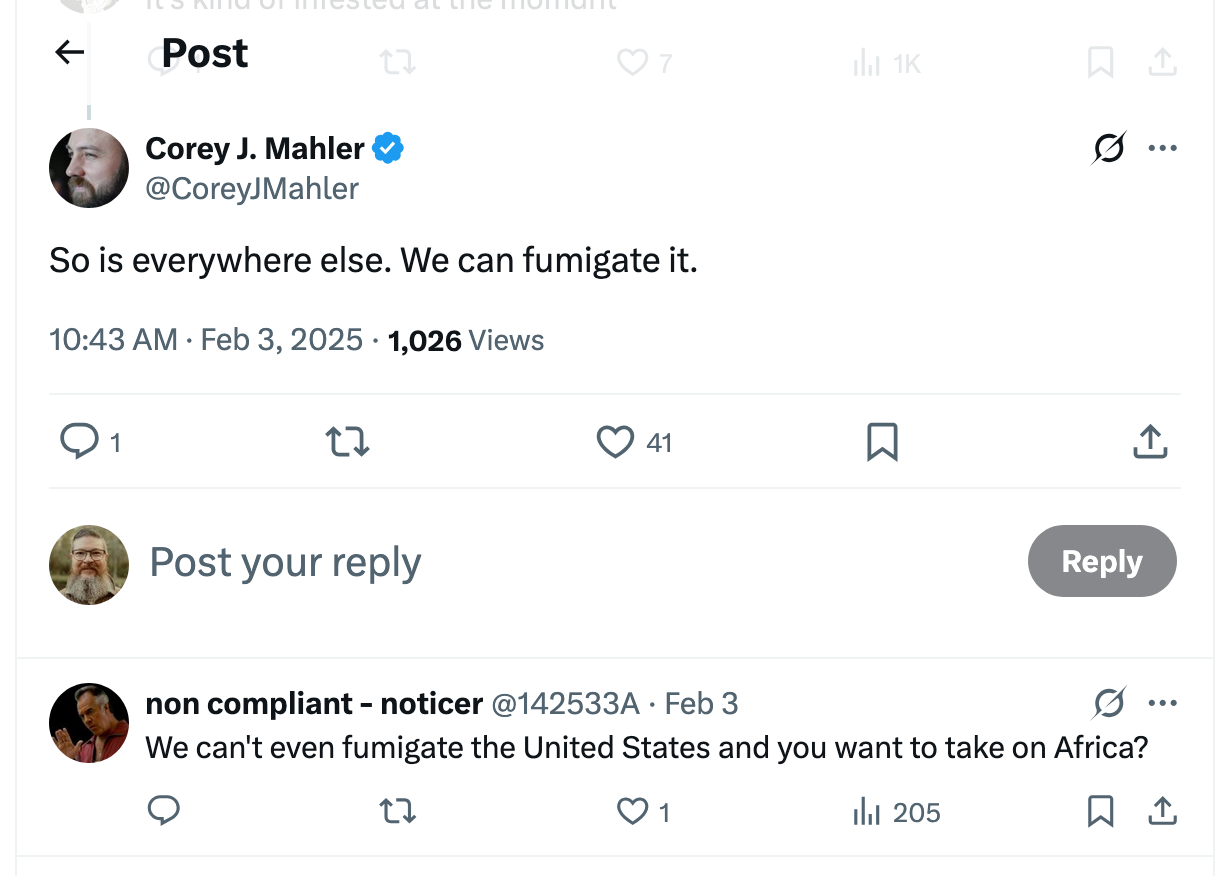Screen dimensions: 1223x876
Task: Like the fumigate post
Action: click(615, 441)
